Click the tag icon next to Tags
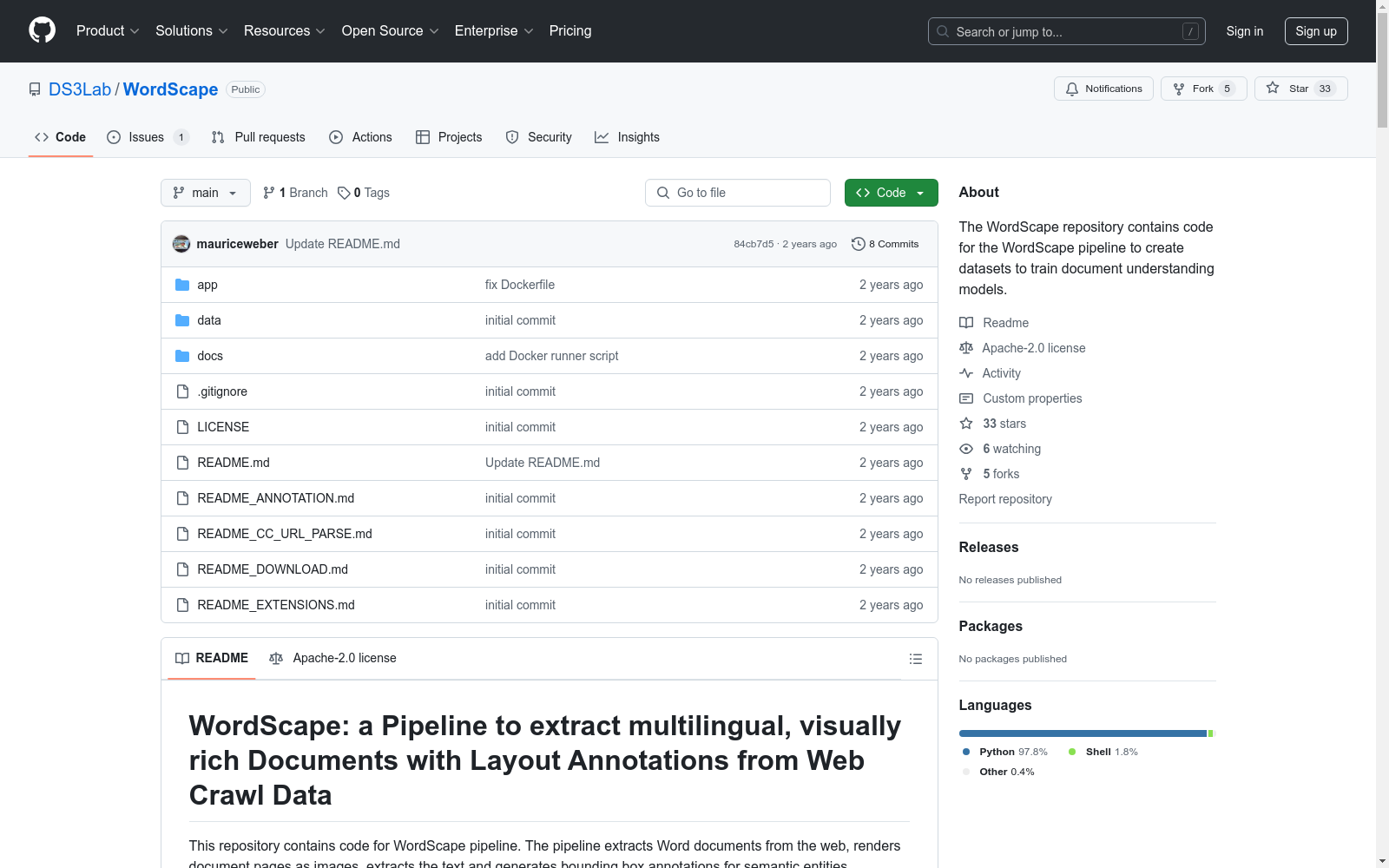Screen dimensions: 1389x868 344,193
